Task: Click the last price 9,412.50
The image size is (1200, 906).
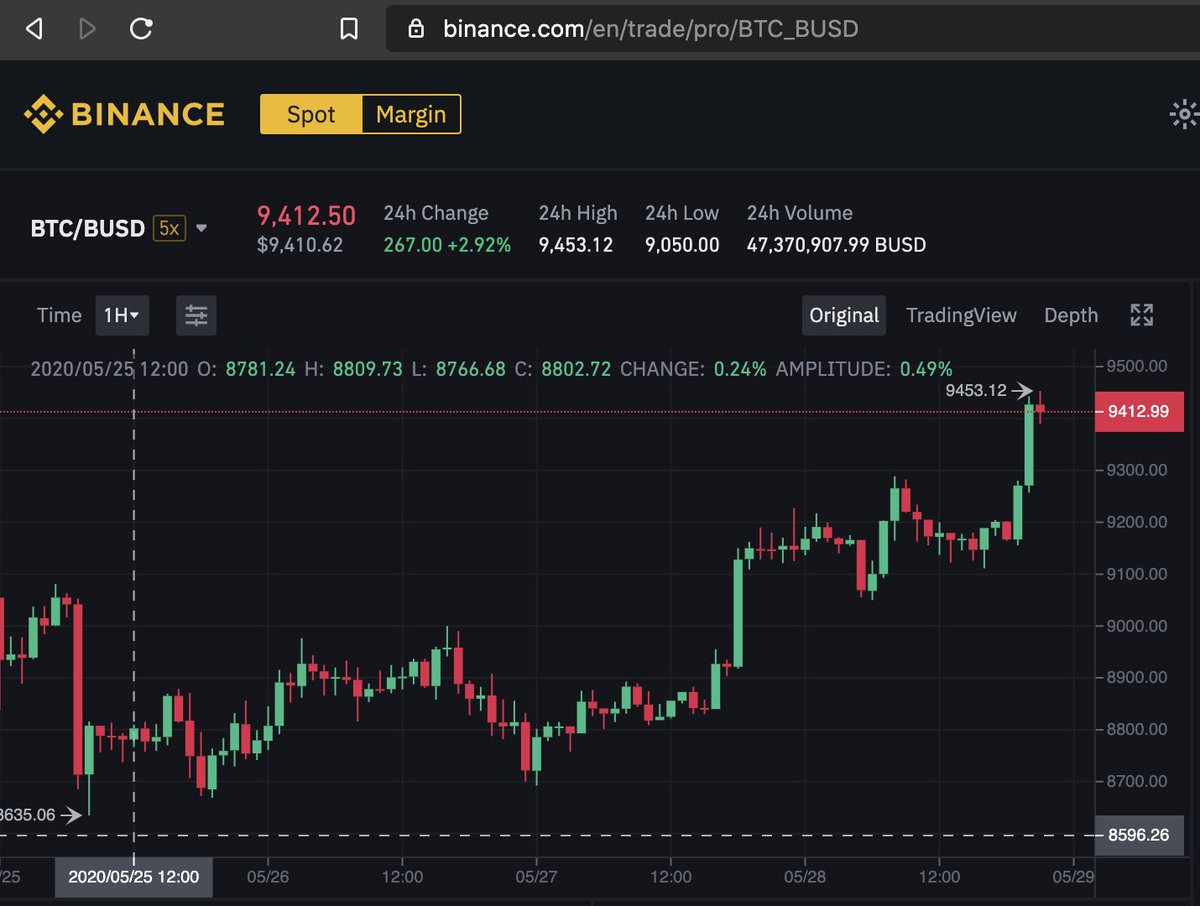Action: pyautogui.click(x=306, y=215)
